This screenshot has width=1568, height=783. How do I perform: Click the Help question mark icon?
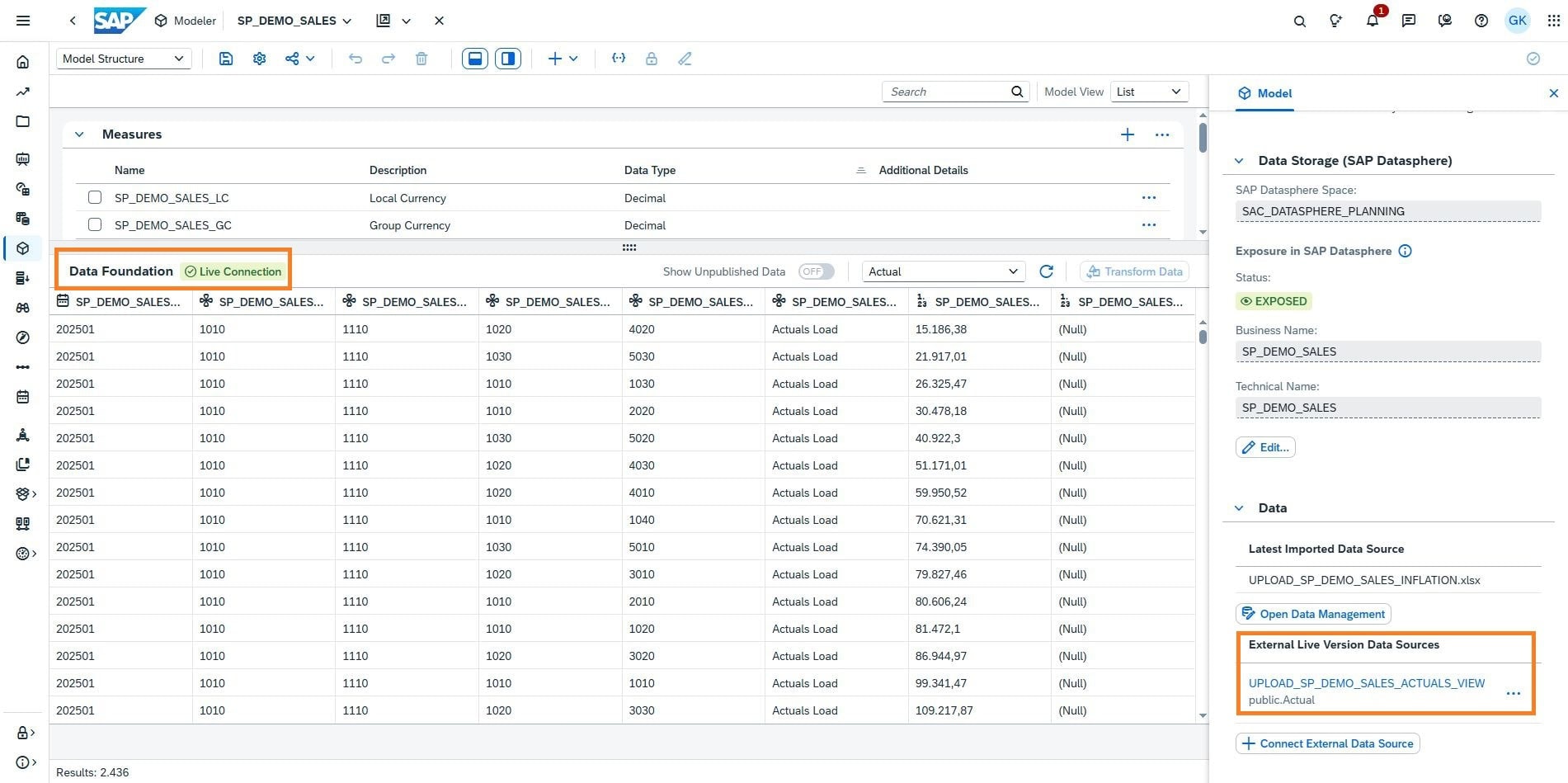pyautogui.click(x=1481, y=21)
